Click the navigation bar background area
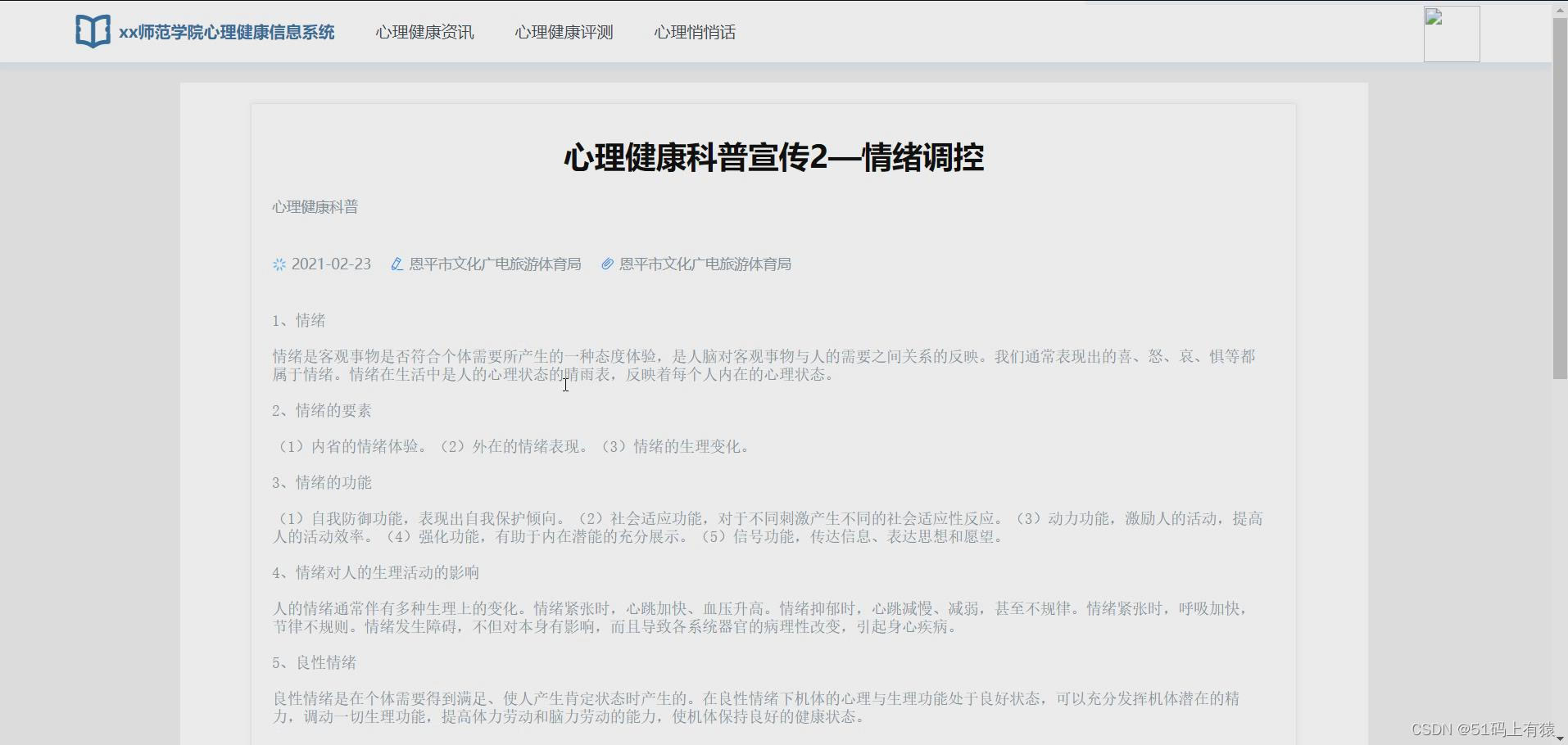Image resolution: width=1568 pixels, height=745 pixels. coord(983,32)
